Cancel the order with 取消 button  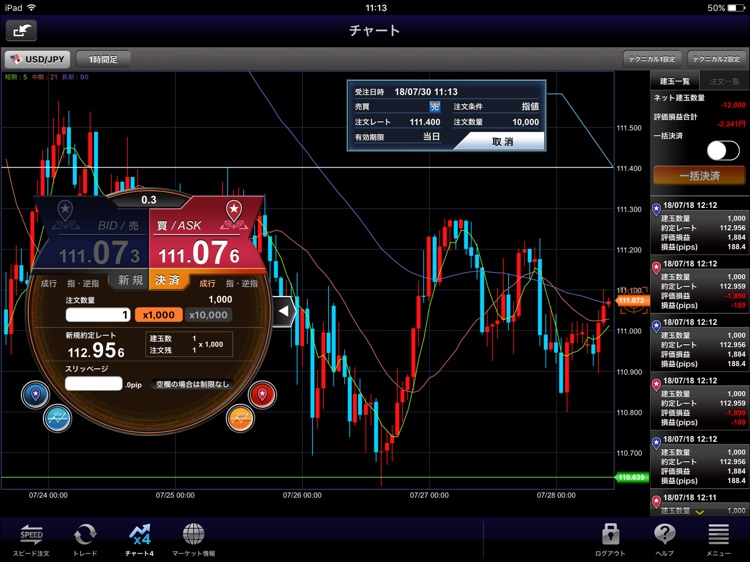[x=501, y=142]
